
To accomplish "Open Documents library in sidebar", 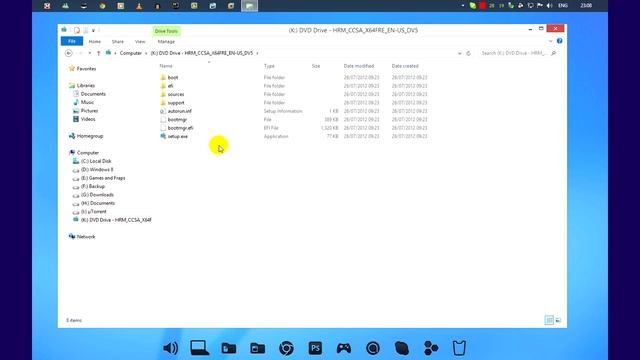I will click(x=89, y=94).
